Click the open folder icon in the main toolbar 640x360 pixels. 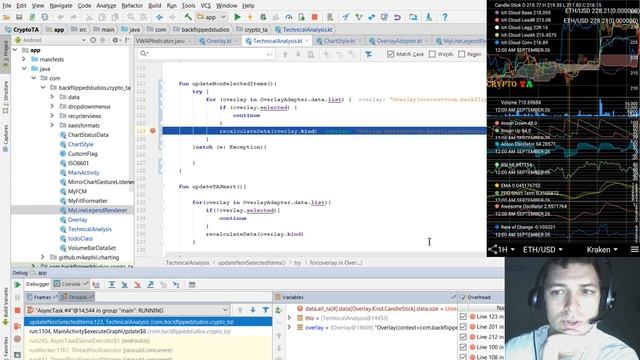[6, 17]
